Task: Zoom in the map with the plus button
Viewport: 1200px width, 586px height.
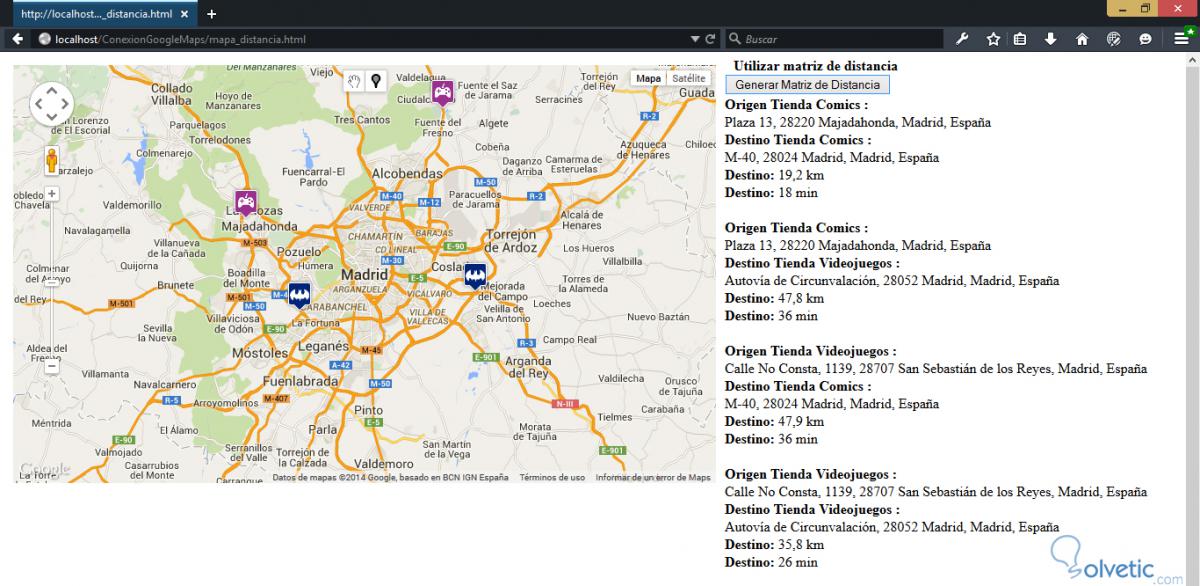Action: pyautogui.click(x=52, y=193)
